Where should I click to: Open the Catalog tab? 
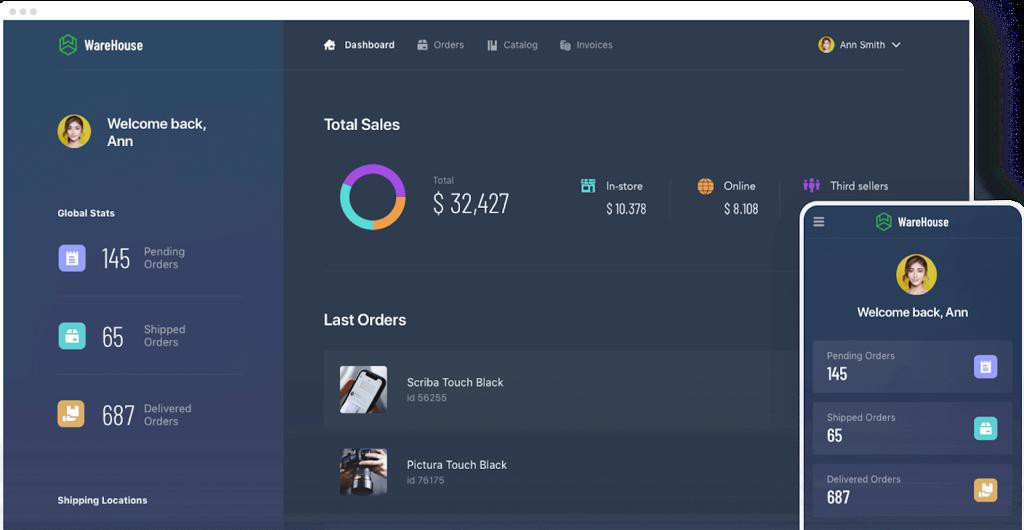point(512,45)
